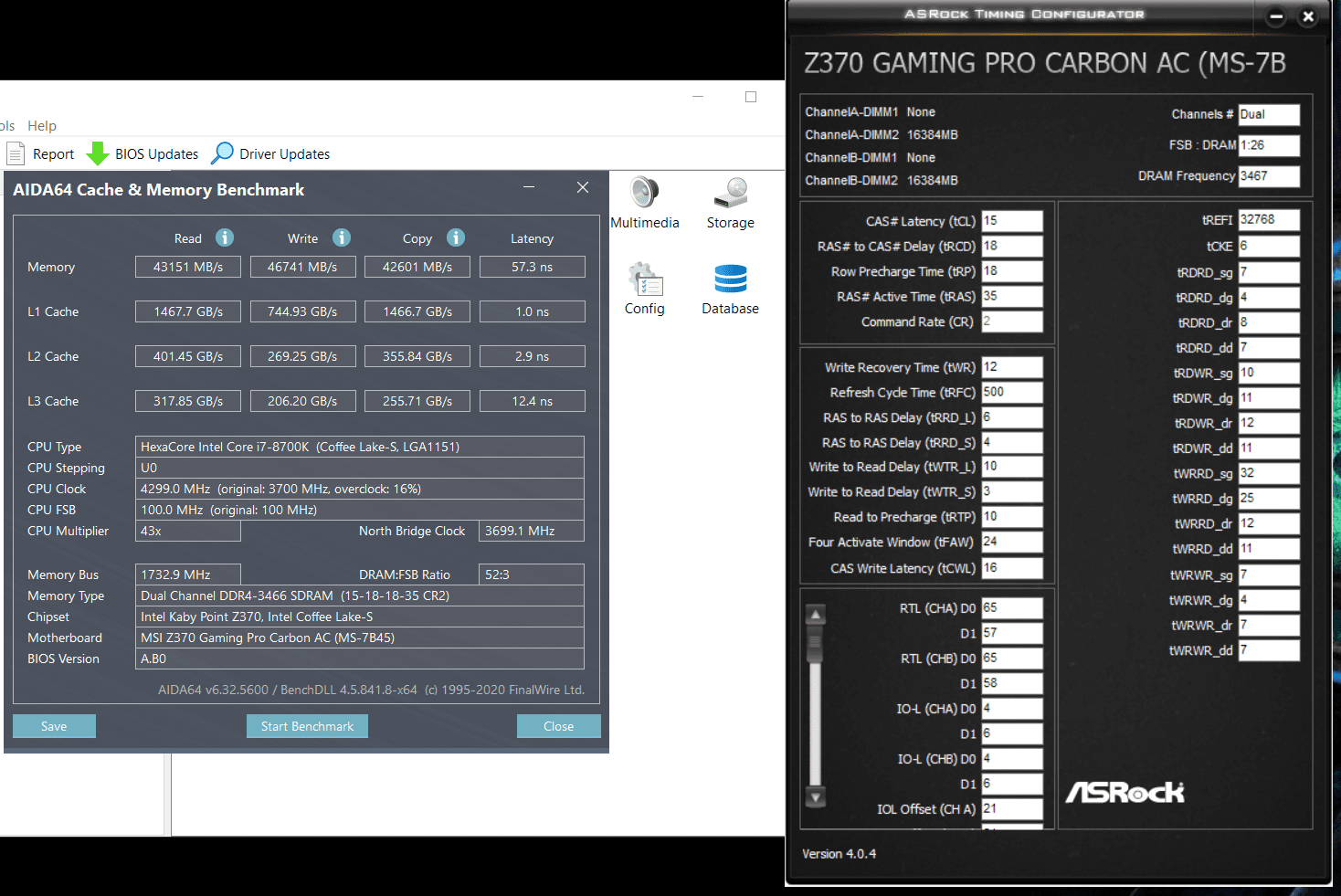Click the BIOS Updates toolbar label
This screenshot has width=1341, height=896.
click(156, 154)
